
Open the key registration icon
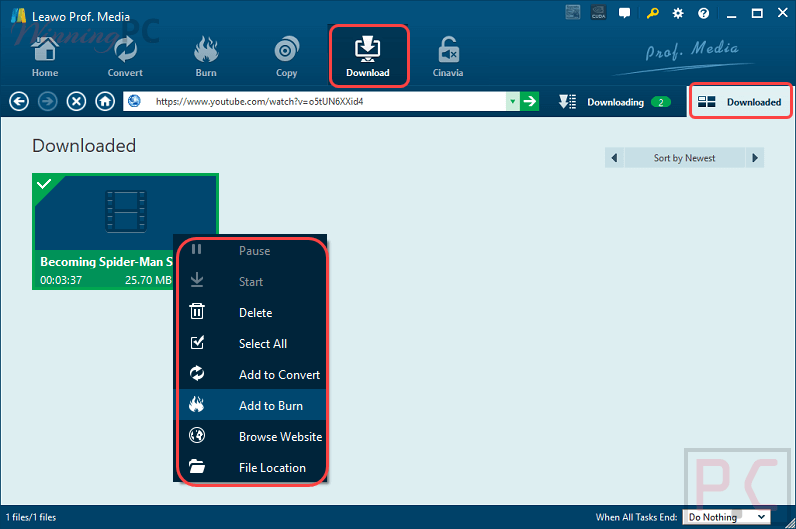point(652,13)
